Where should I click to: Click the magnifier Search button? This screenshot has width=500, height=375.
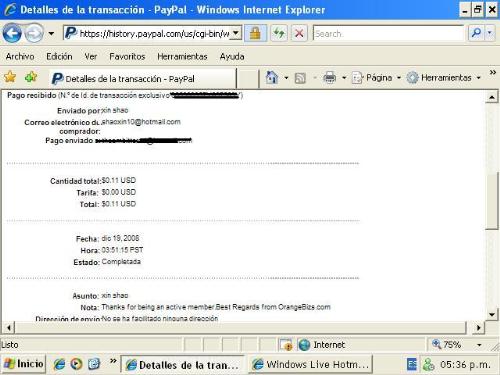coord(476,33)
